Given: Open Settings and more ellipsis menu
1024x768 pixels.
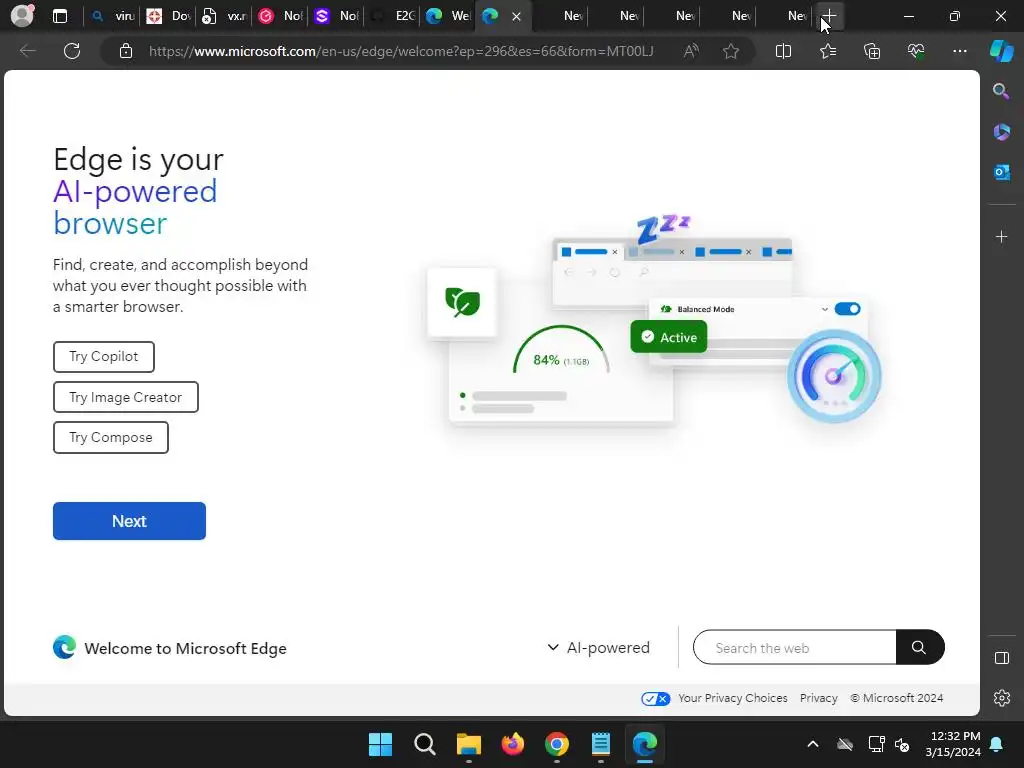Looking at the screenshot, I should [959, 51].
